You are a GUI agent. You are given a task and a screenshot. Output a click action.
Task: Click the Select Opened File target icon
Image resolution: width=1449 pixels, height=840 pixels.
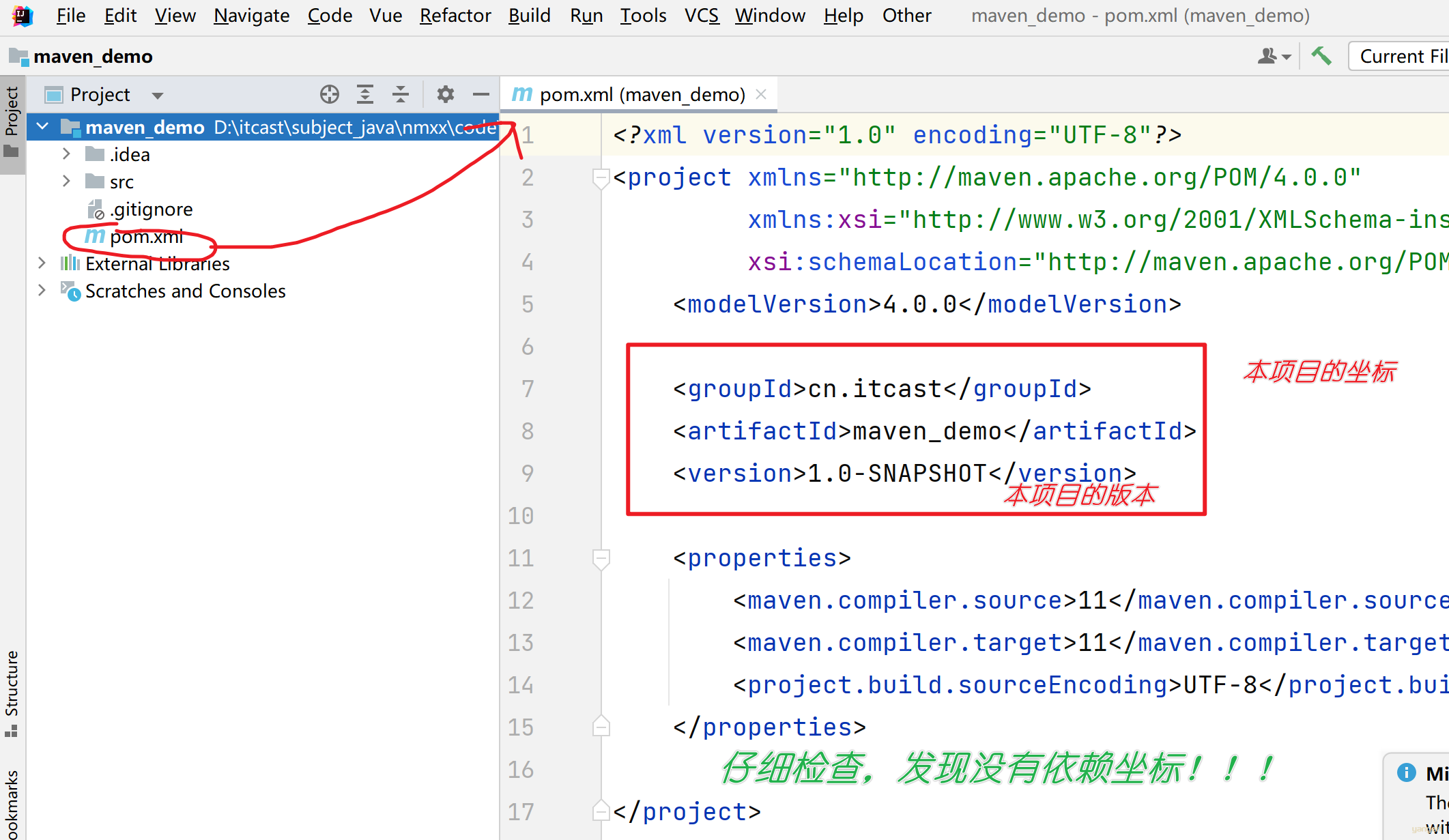click(x=330, y=94)
